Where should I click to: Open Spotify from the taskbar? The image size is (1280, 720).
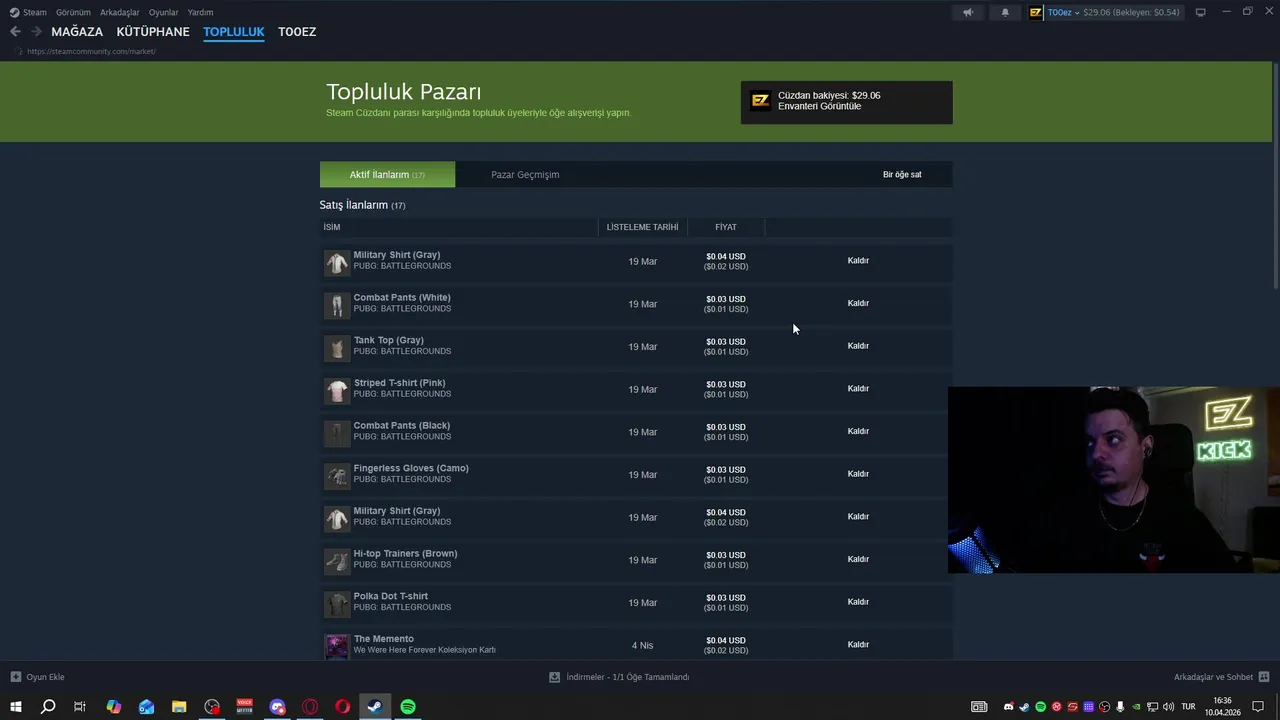[408, 707]
